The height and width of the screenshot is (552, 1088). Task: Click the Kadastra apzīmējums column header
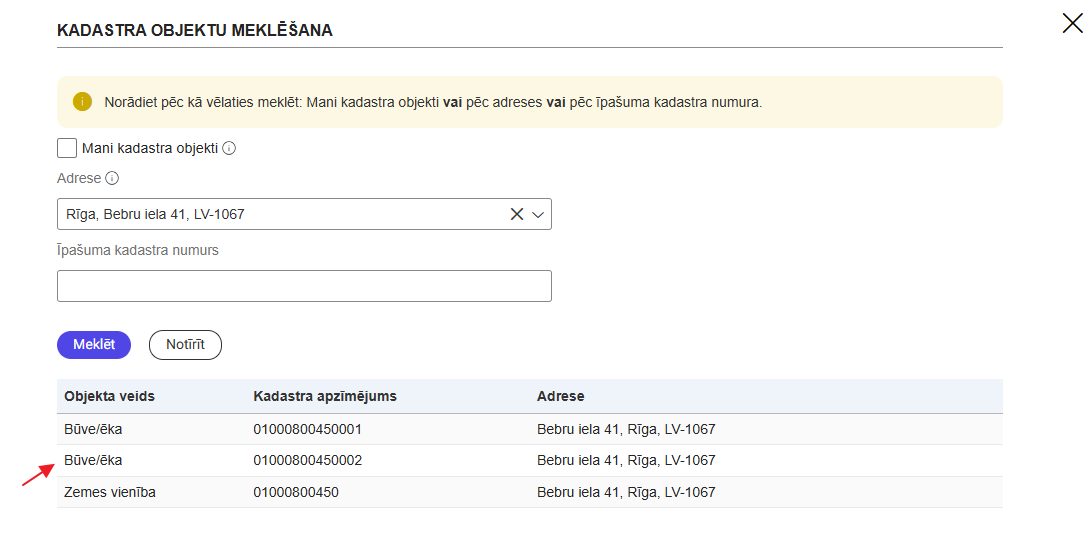click(325, 397)
